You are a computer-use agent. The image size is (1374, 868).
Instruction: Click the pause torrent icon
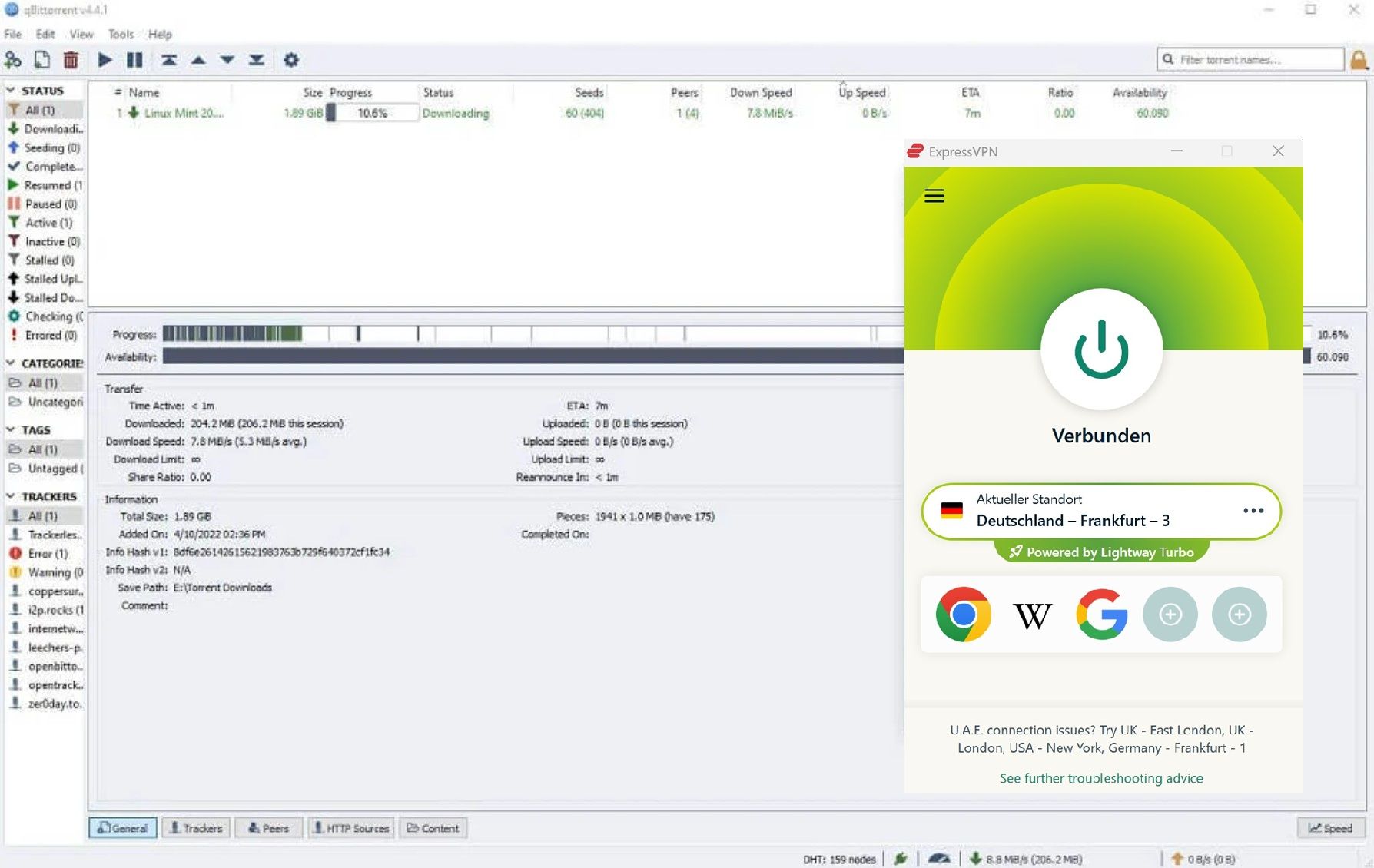tap(134, 60)
